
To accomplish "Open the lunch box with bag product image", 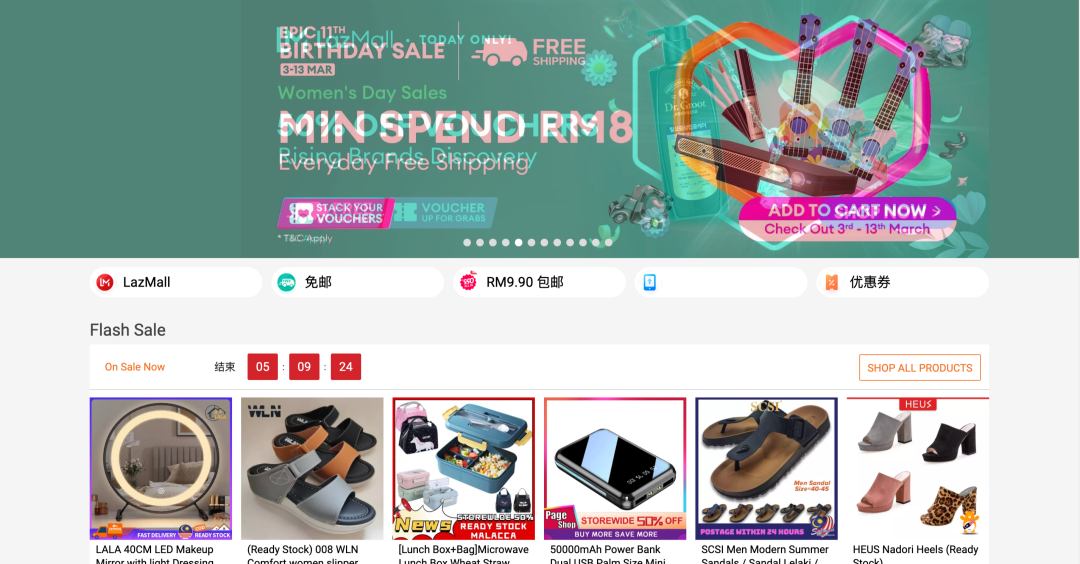I will pyautogui.click(x=464, y=468).
